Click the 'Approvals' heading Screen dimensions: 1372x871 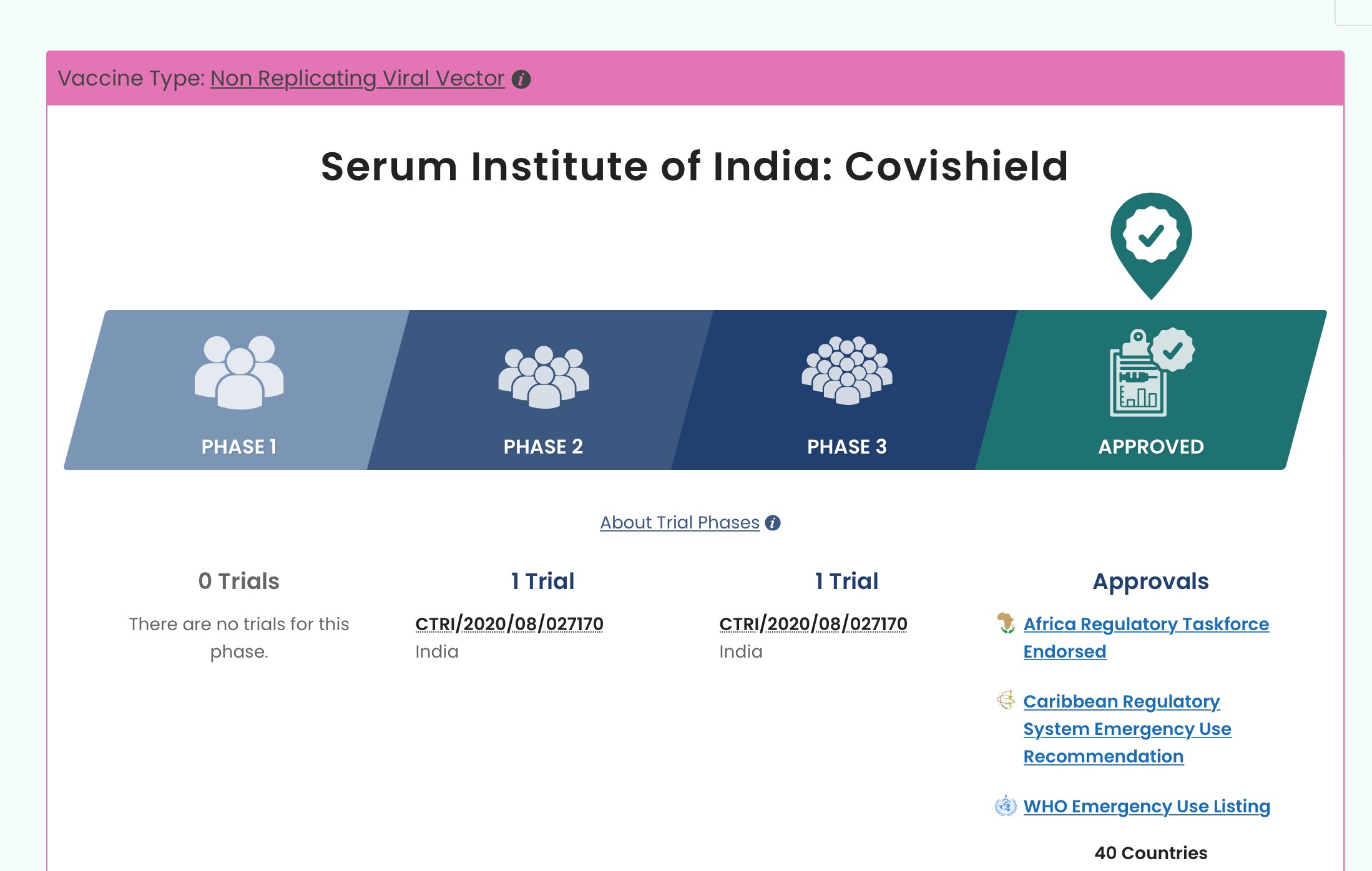pyautogui.click(x=1151, y=581)
